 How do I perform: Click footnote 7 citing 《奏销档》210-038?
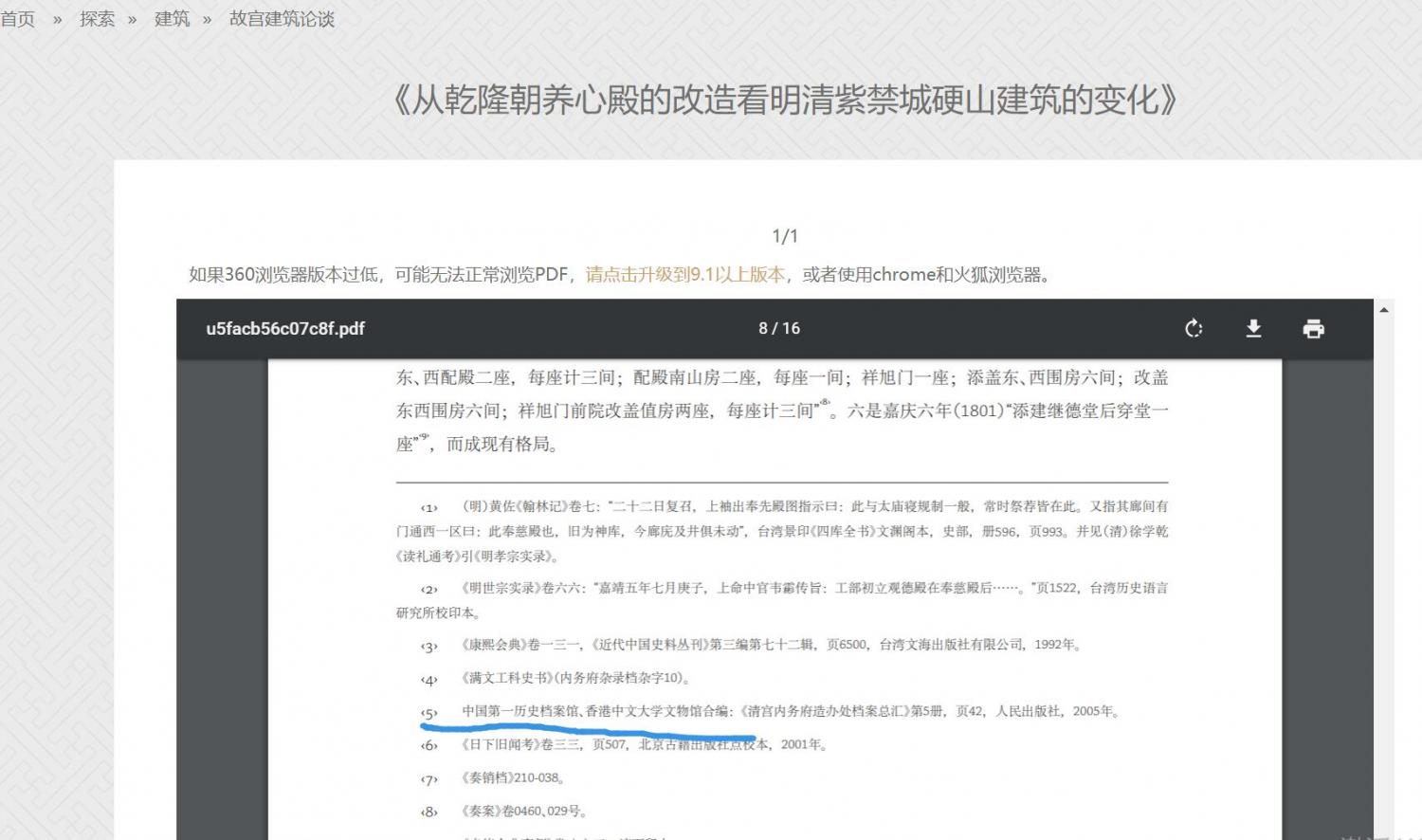pos(513,778)
